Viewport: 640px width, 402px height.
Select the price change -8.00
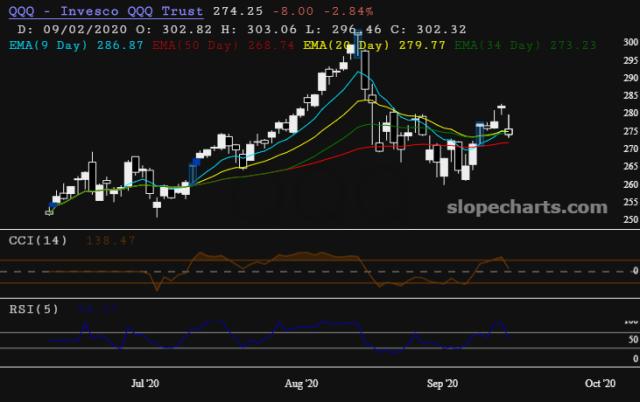tap(293, 11)
